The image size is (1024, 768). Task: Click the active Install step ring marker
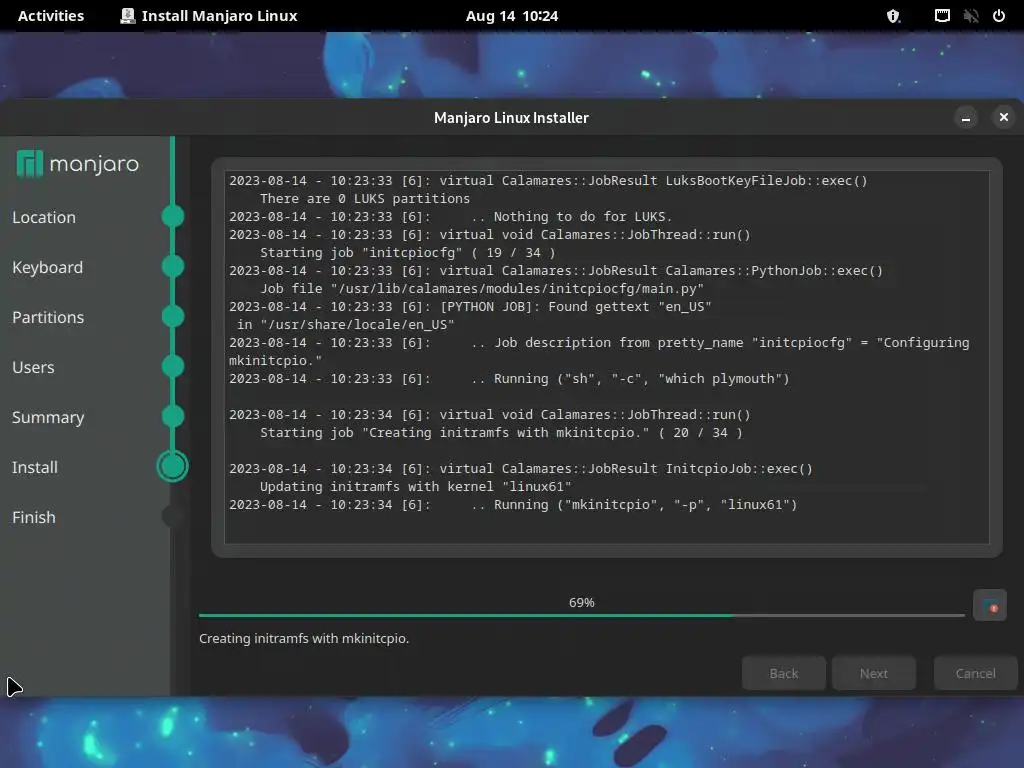tap(172, 466)
